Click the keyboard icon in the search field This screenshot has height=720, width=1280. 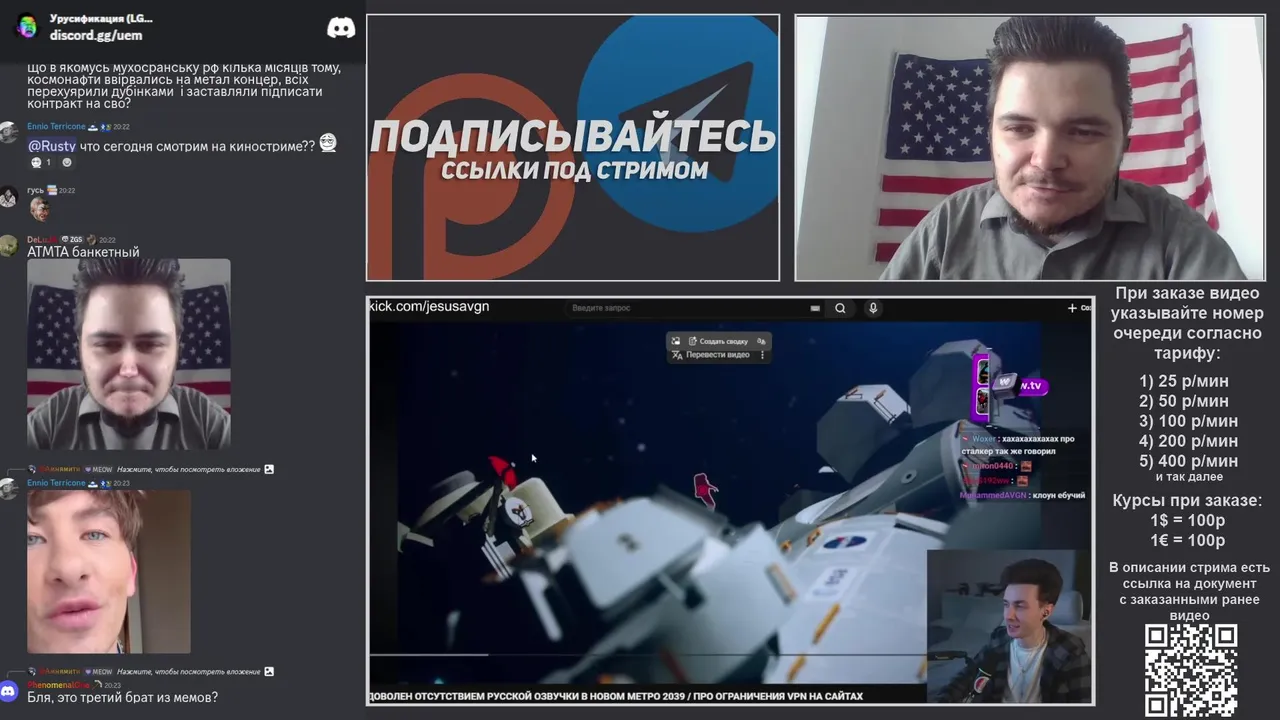(x=815, y=308)
